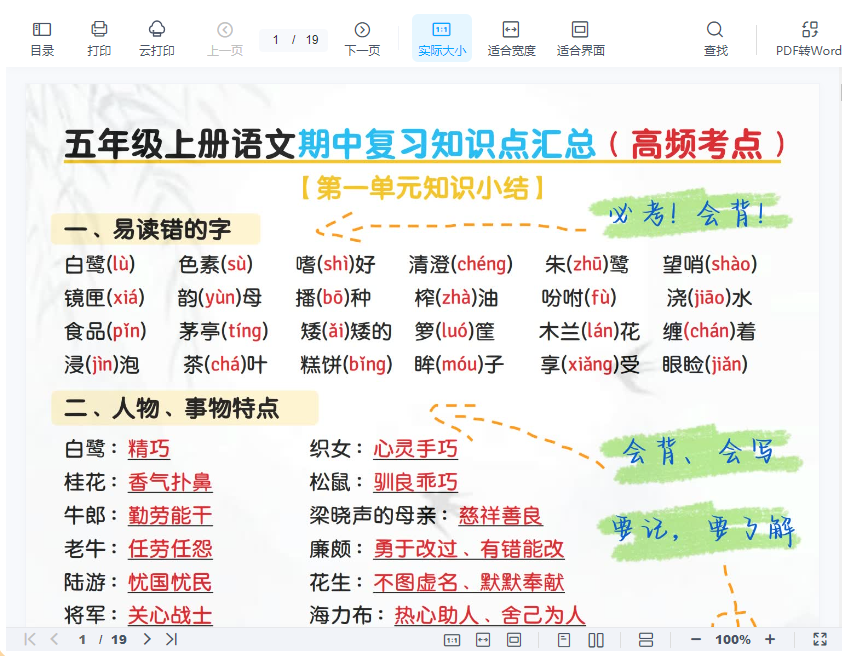This screenshot has width=842, height=656.
Task: Switch to single page layout in status bar
Action: pyautogui.click(x=564, y=639)
